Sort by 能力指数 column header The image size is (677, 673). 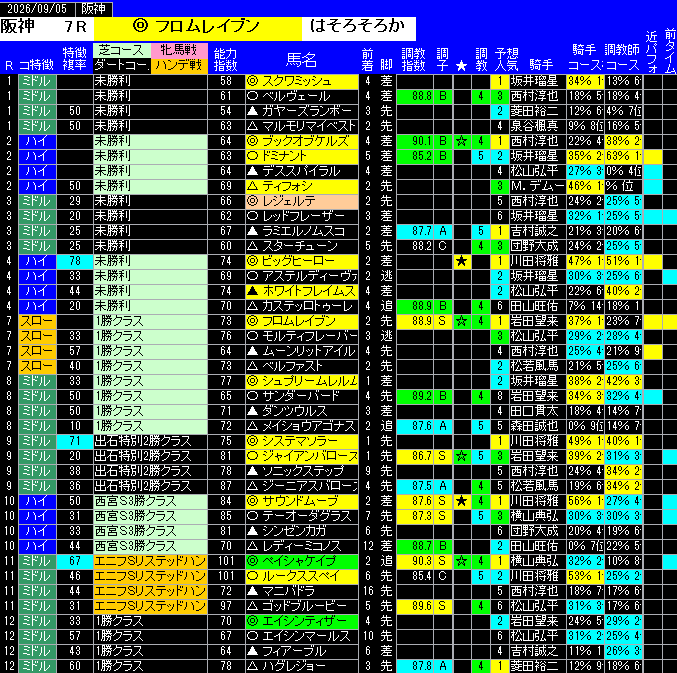[226, 59]
